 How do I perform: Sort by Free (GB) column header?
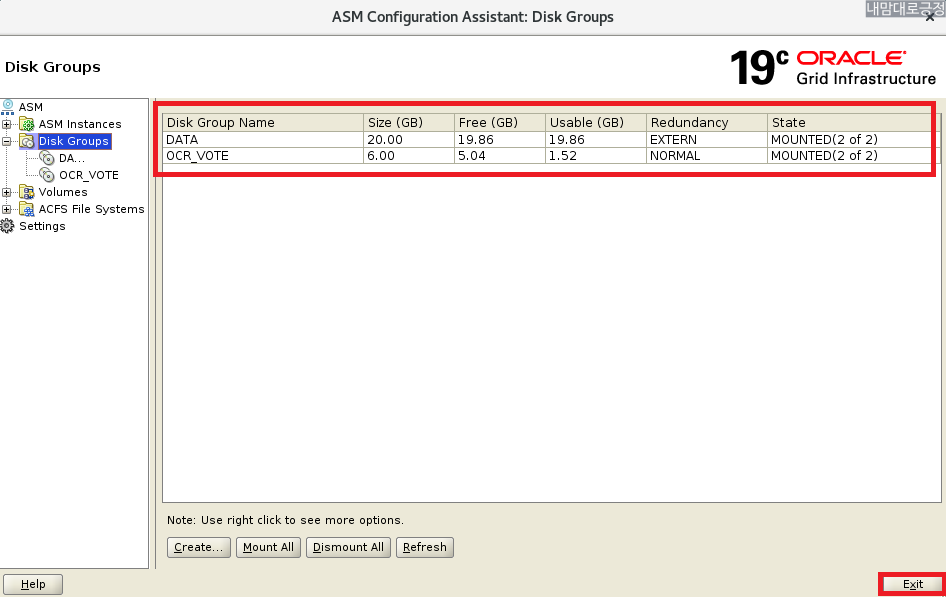[500, 122]
